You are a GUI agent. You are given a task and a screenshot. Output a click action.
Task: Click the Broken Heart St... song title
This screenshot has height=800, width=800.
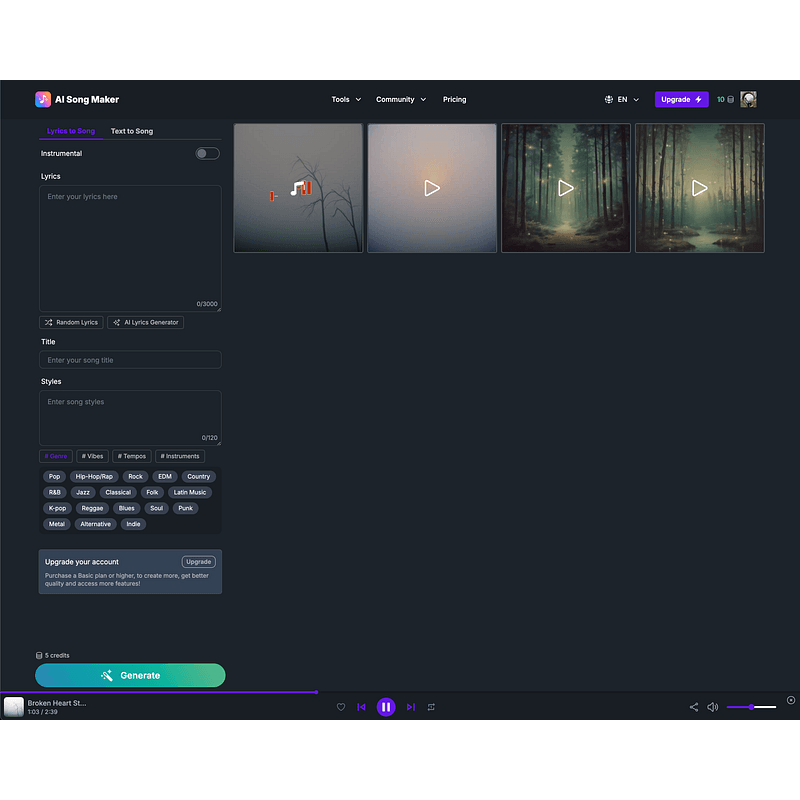click(57, 703)
